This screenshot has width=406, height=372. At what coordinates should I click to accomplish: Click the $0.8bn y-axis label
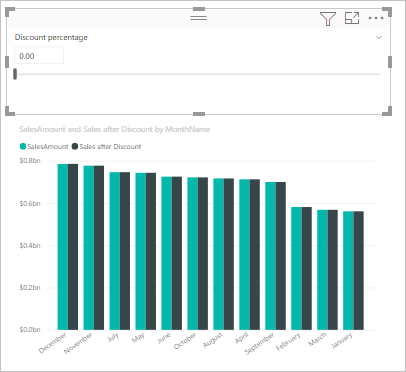pos(30,161)
